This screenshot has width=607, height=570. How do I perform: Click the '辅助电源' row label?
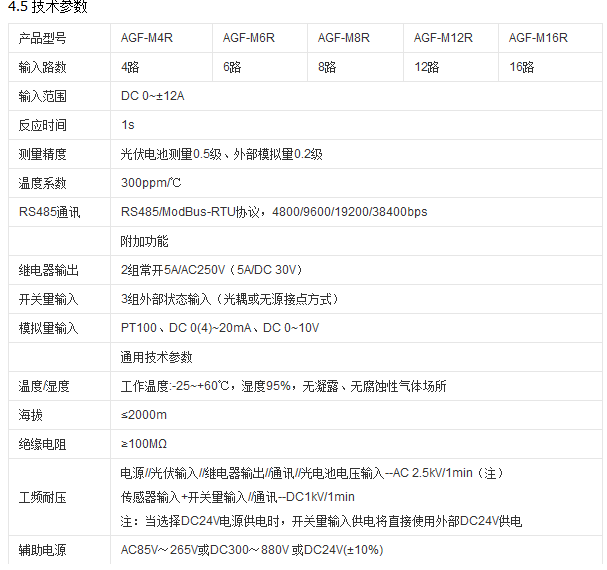click(42, 550)
